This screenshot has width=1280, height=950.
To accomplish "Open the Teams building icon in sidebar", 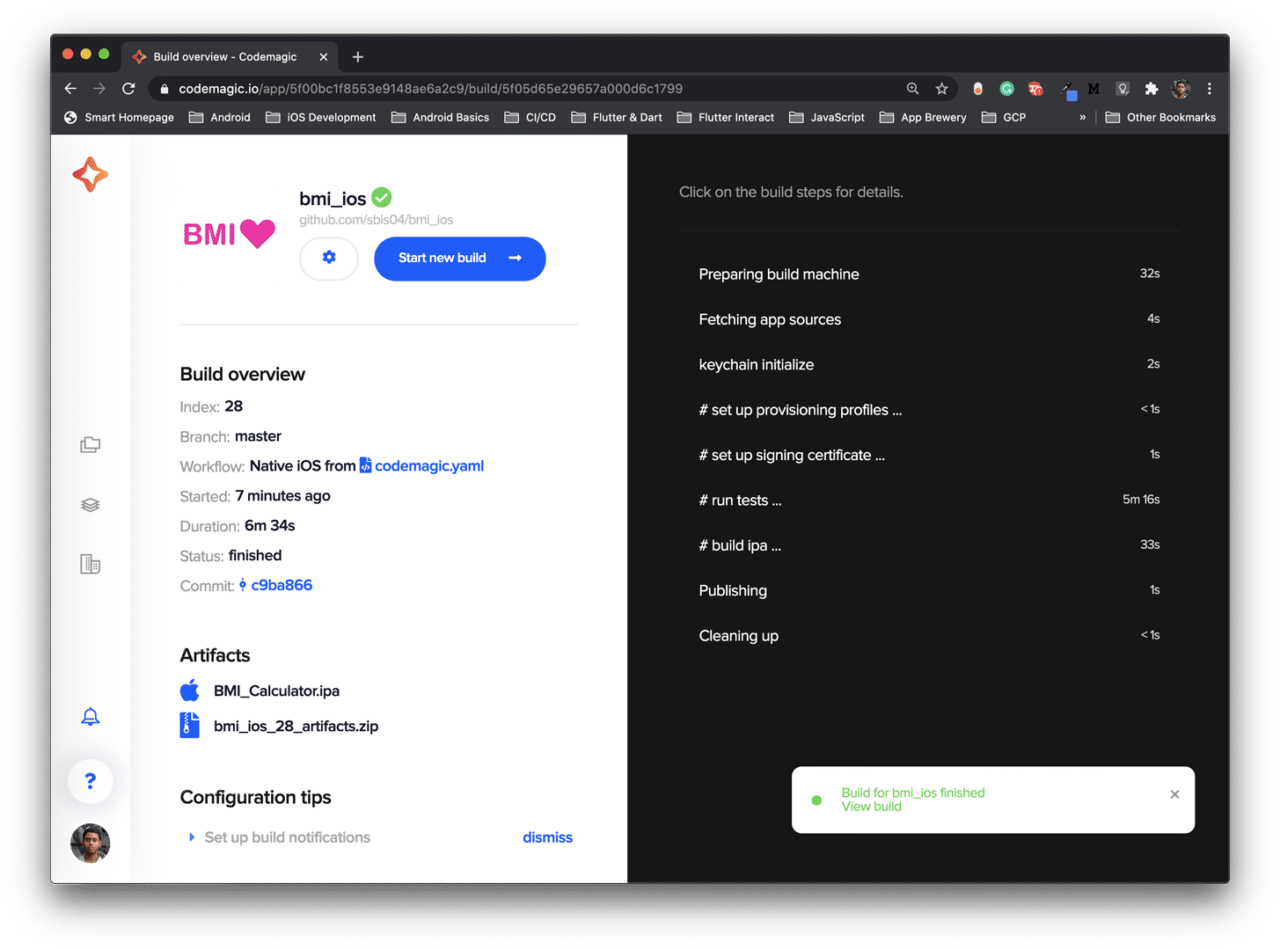I will tap(90, 564).
